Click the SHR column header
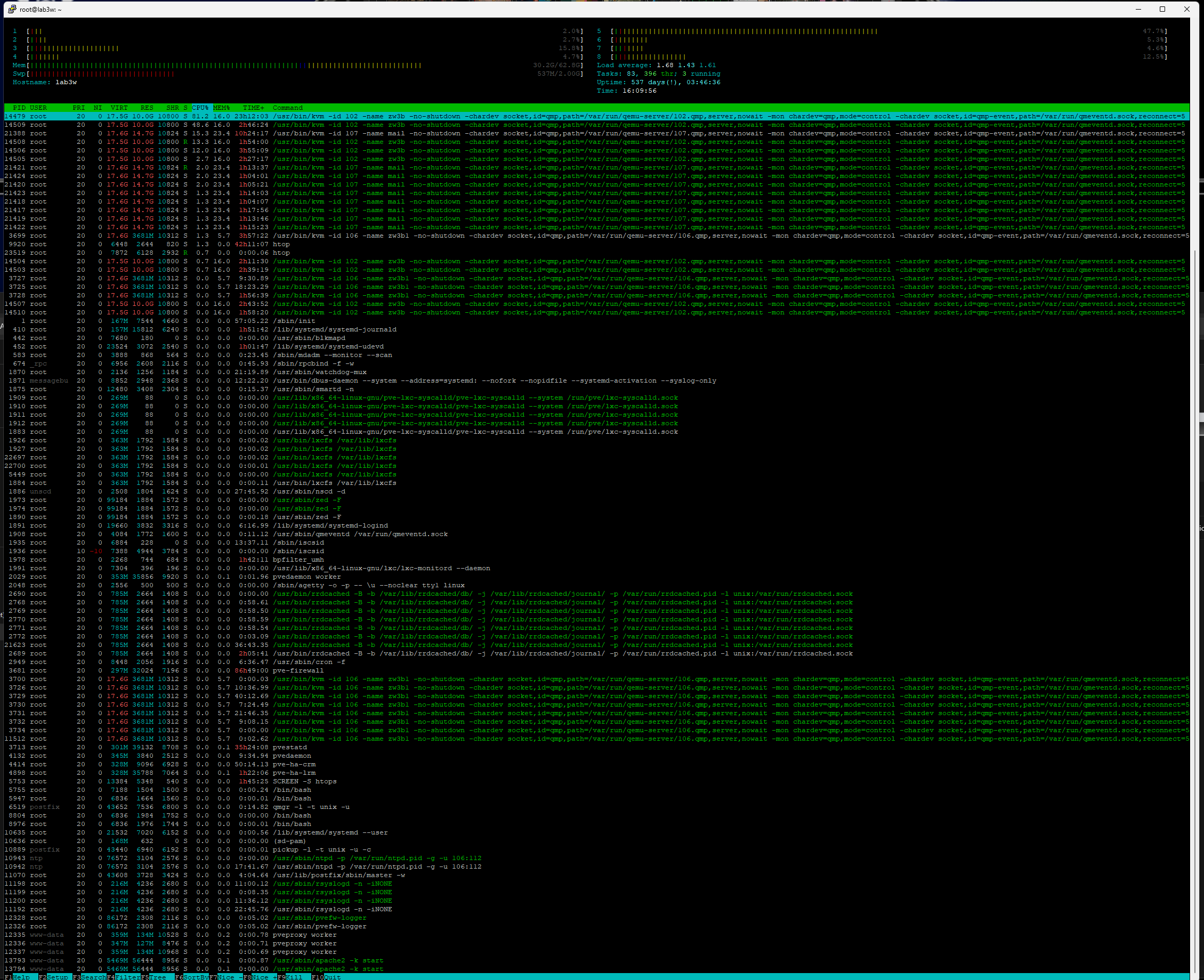1204x980 pixels. pyautogui.click(x=172, y=108)
